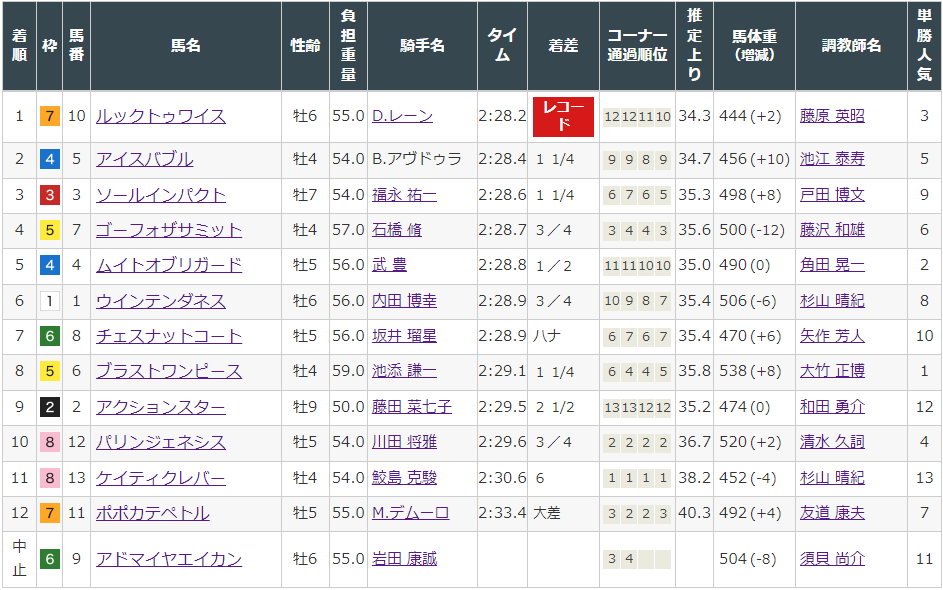
Task: Click the 調教師名 column header
Action: coord(851,46)
